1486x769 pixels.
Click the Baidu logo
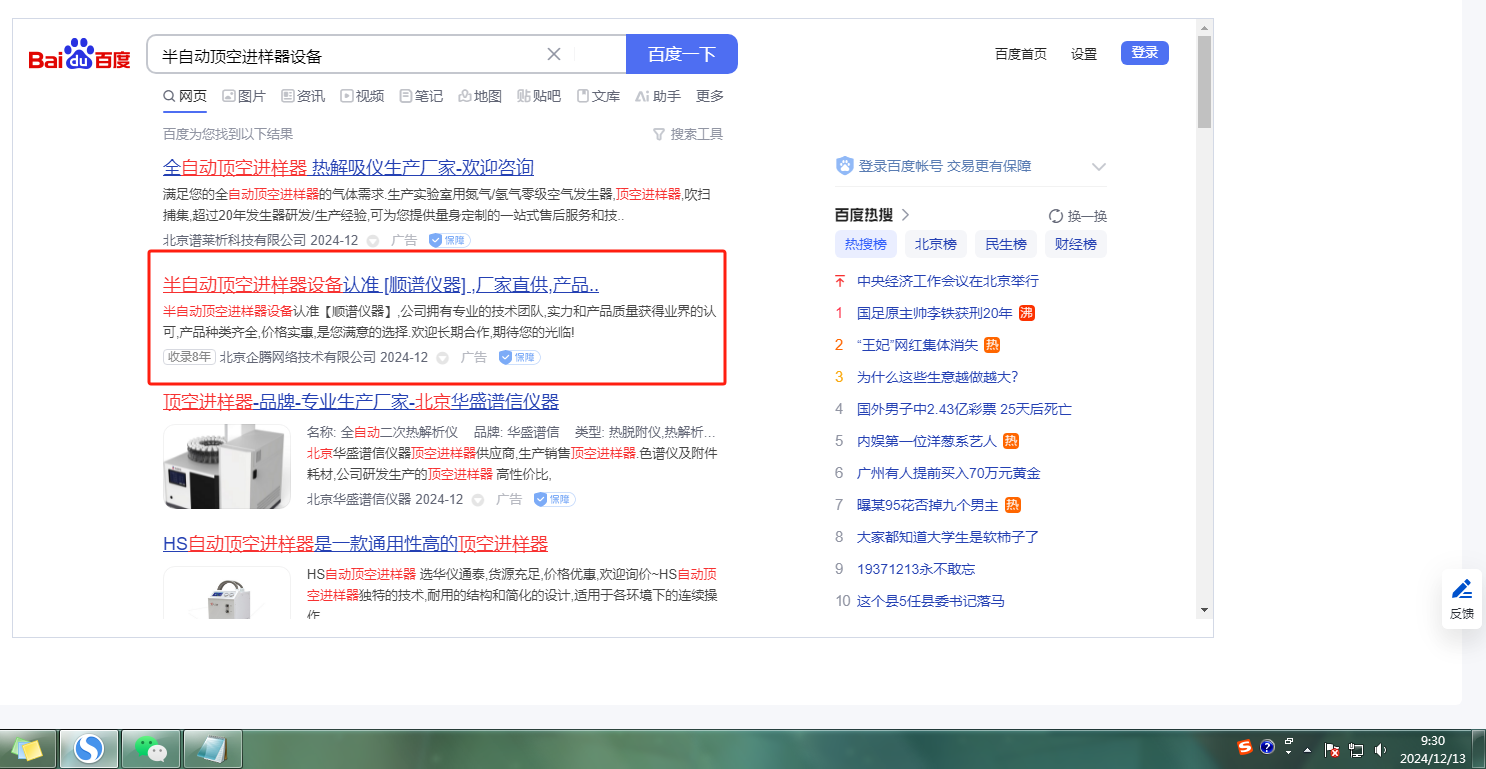tap(79, 55)
